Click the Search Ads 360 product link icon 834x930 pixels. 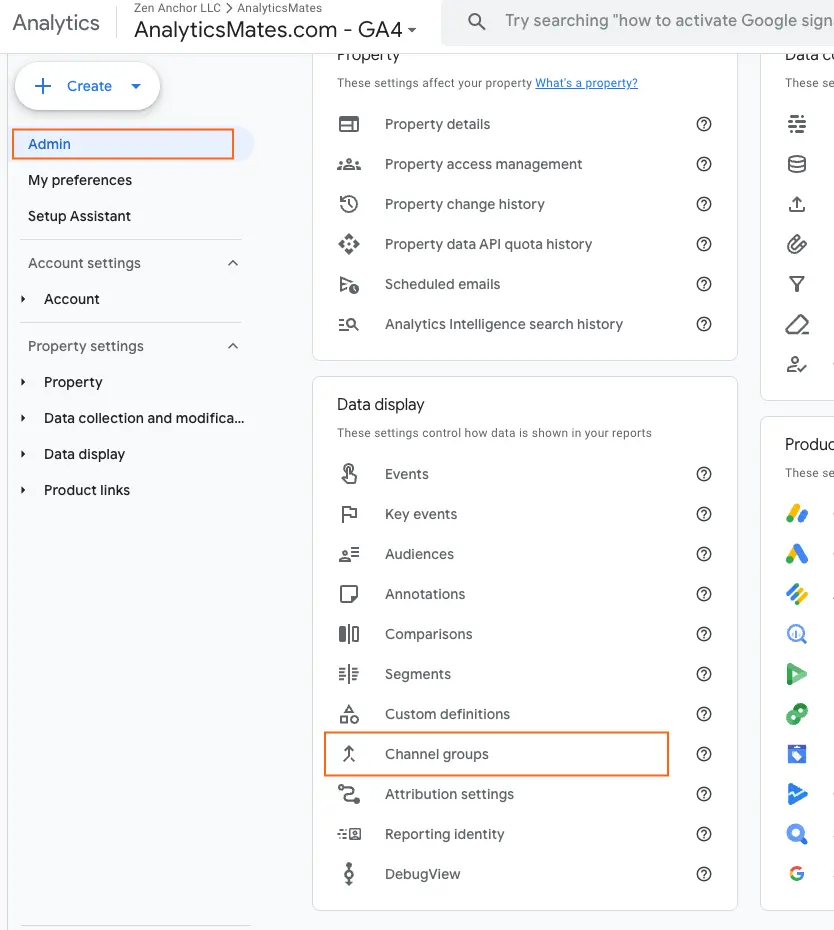[797, 834]
